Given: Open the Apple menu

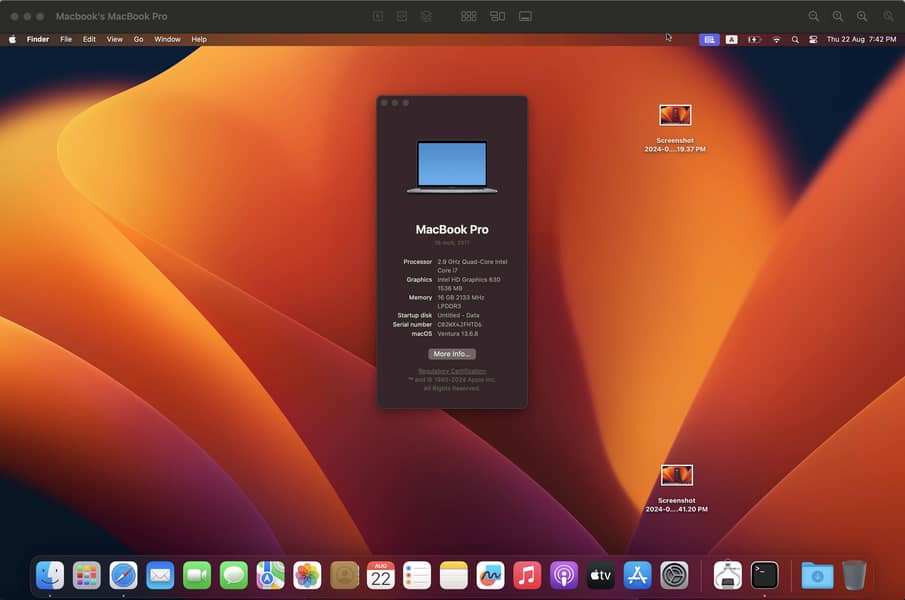Looking at the screenshot, I should point(13,40).
